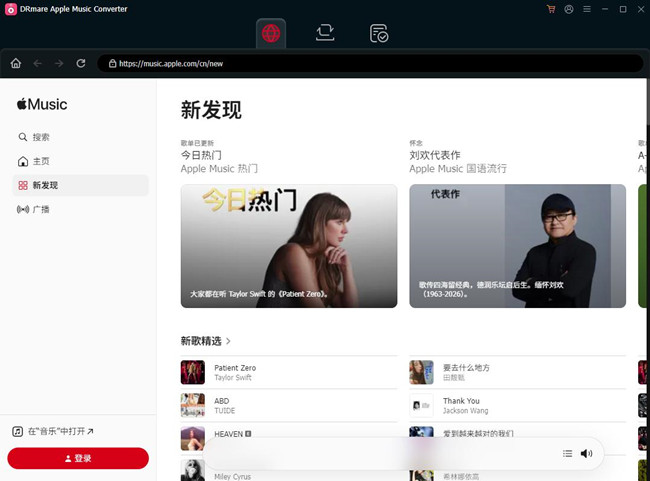Click the Apple Music logo
The image size is (650, 481).
[x=42, y=104]
